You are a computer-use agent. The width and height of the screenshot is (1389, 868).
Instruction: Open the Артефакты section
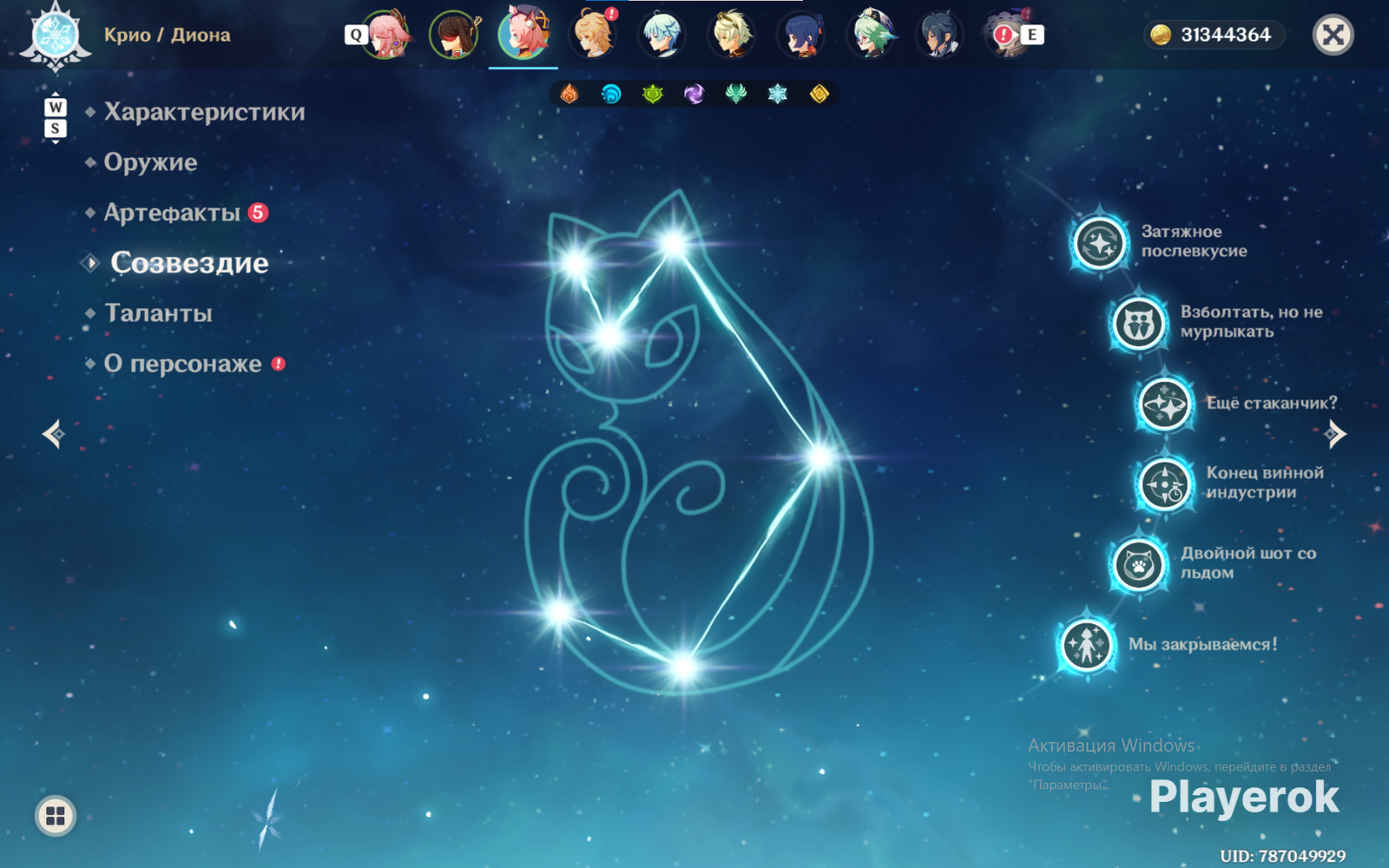172,213
